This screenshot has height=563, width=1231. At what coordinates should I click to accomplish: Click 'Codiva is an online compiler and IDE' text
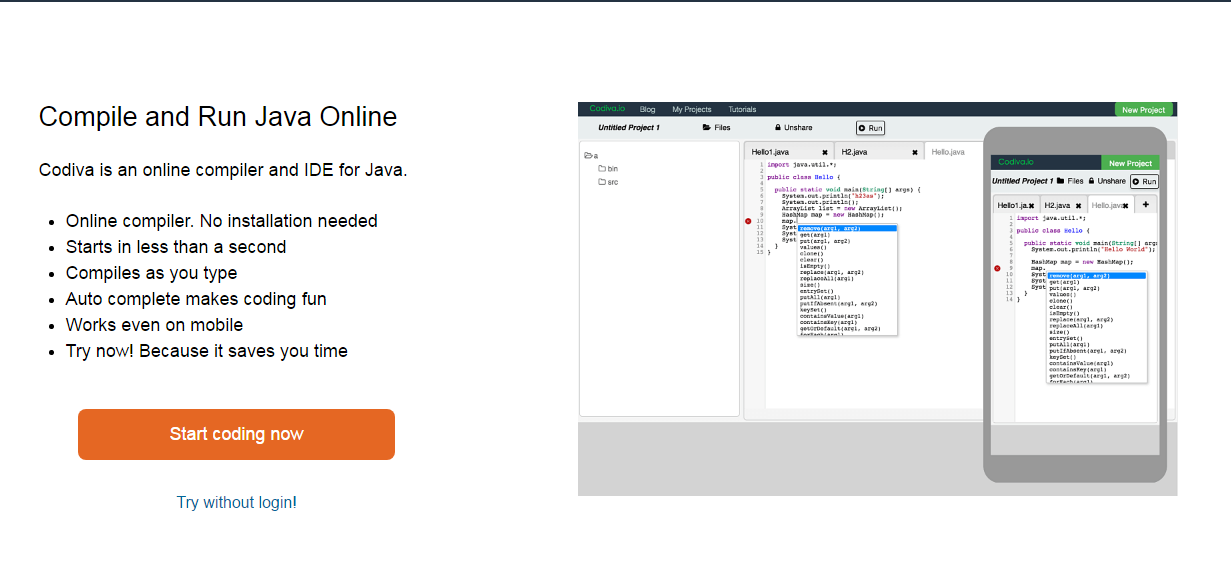223,170
